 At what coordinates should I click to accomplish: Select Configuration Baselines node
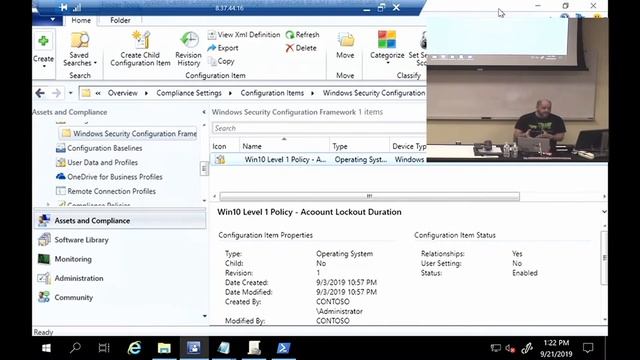99,148
